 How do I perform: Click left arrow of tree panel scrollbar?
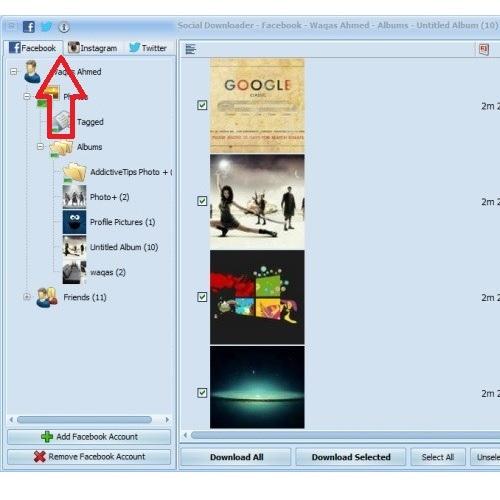[11, 420]
